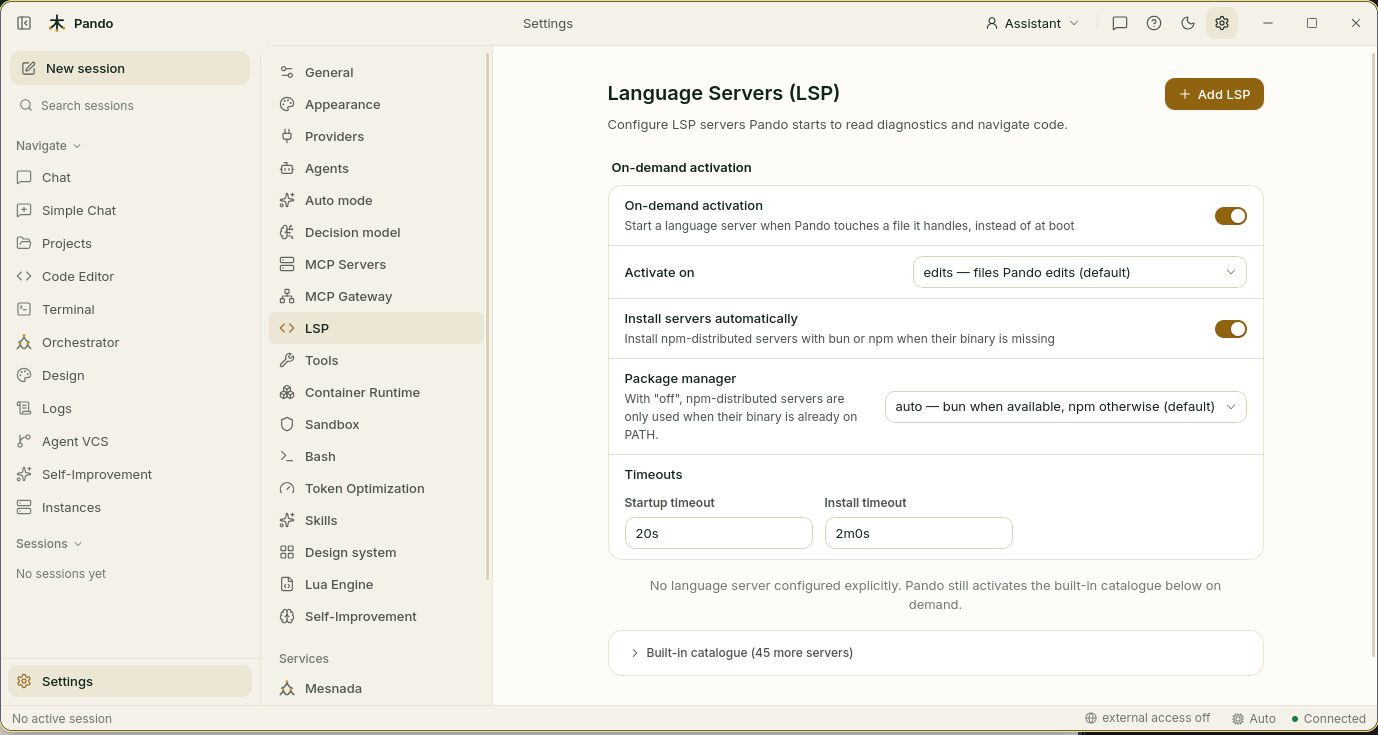Start a New session
1378x735 pixels.
click(x=130, y=68)
